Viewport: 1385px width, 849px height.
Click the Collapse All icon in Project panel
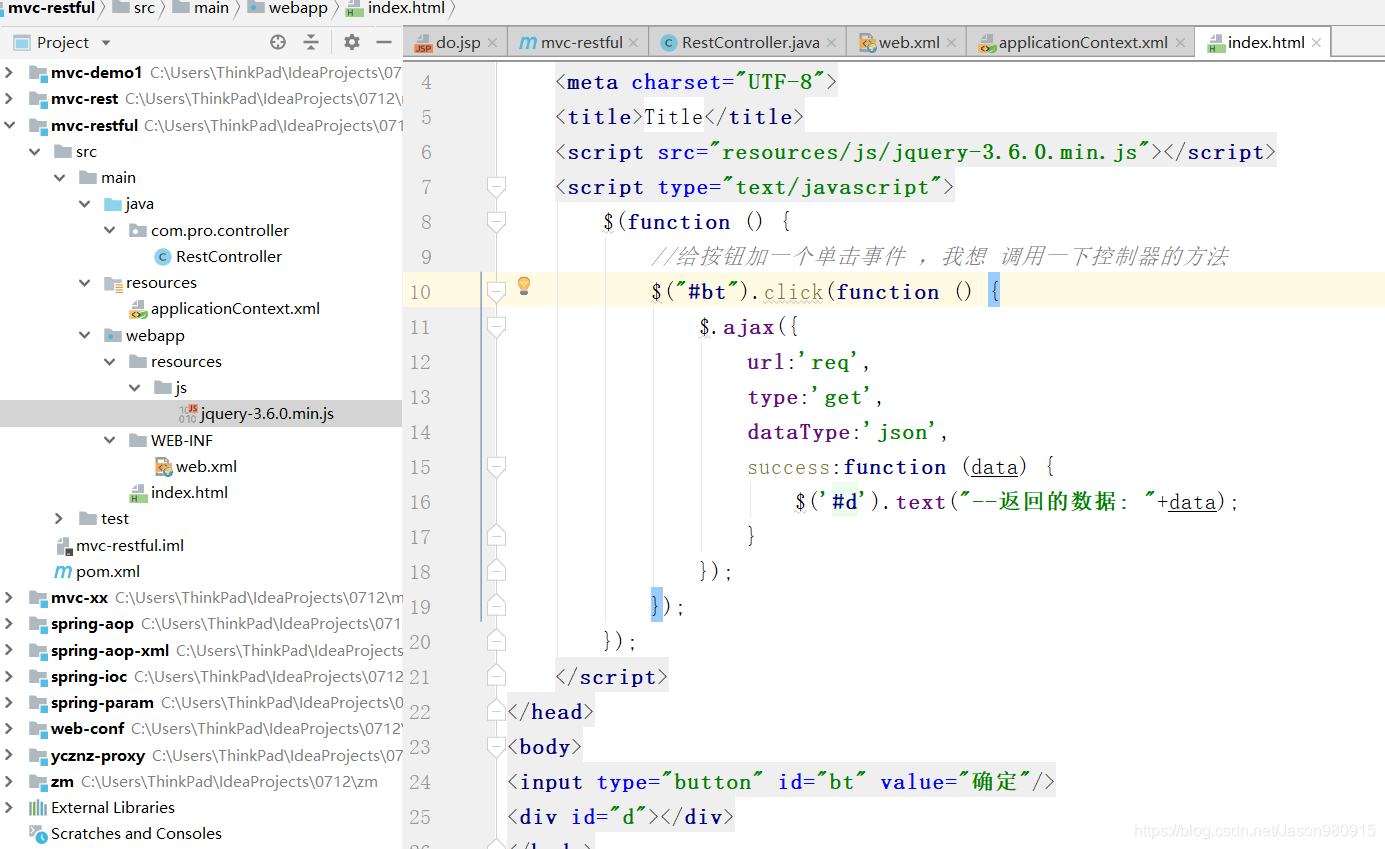tap(311, 42)
